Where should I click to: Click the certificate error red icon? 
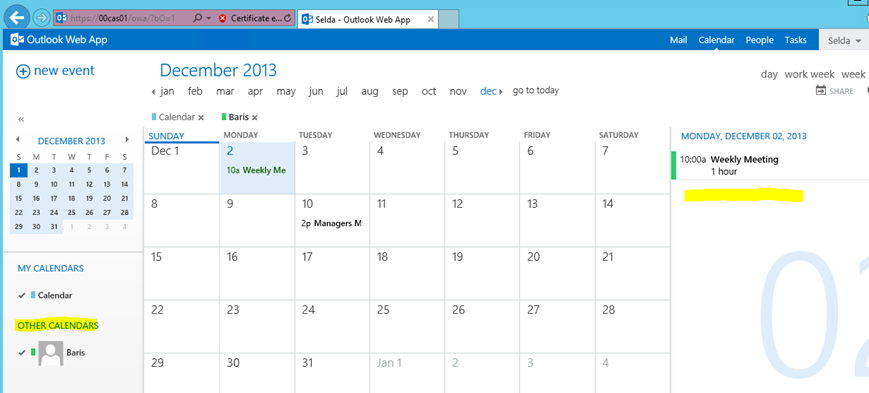tap(223, 18)
